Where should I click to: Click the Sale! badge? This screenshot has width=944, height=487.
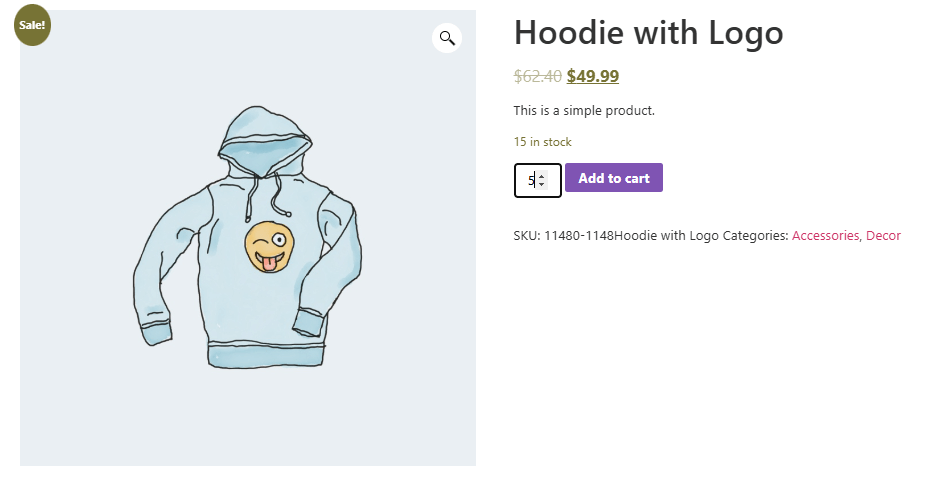pyautogui.click(x=31, y=25)
